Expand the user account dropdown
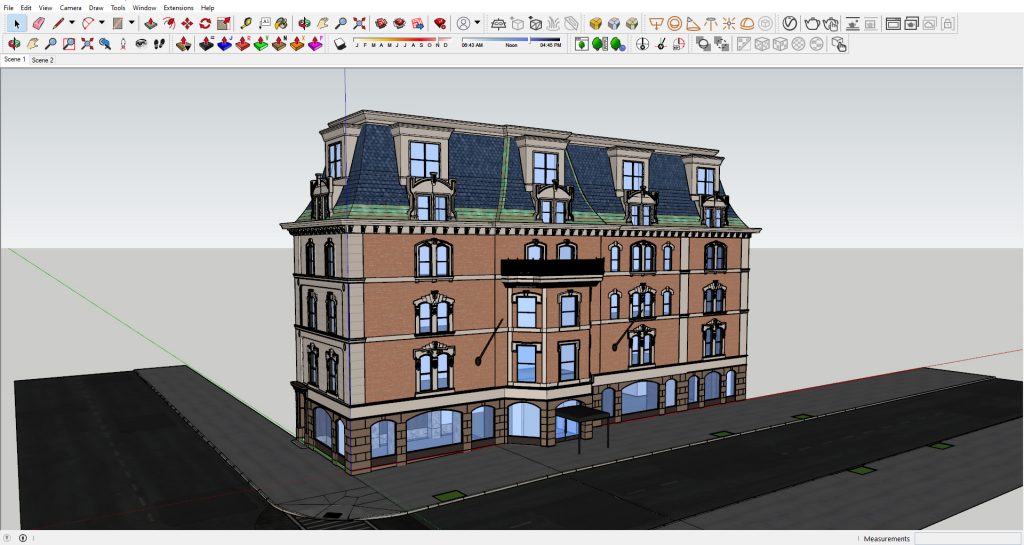 click(x=477, y=23)
